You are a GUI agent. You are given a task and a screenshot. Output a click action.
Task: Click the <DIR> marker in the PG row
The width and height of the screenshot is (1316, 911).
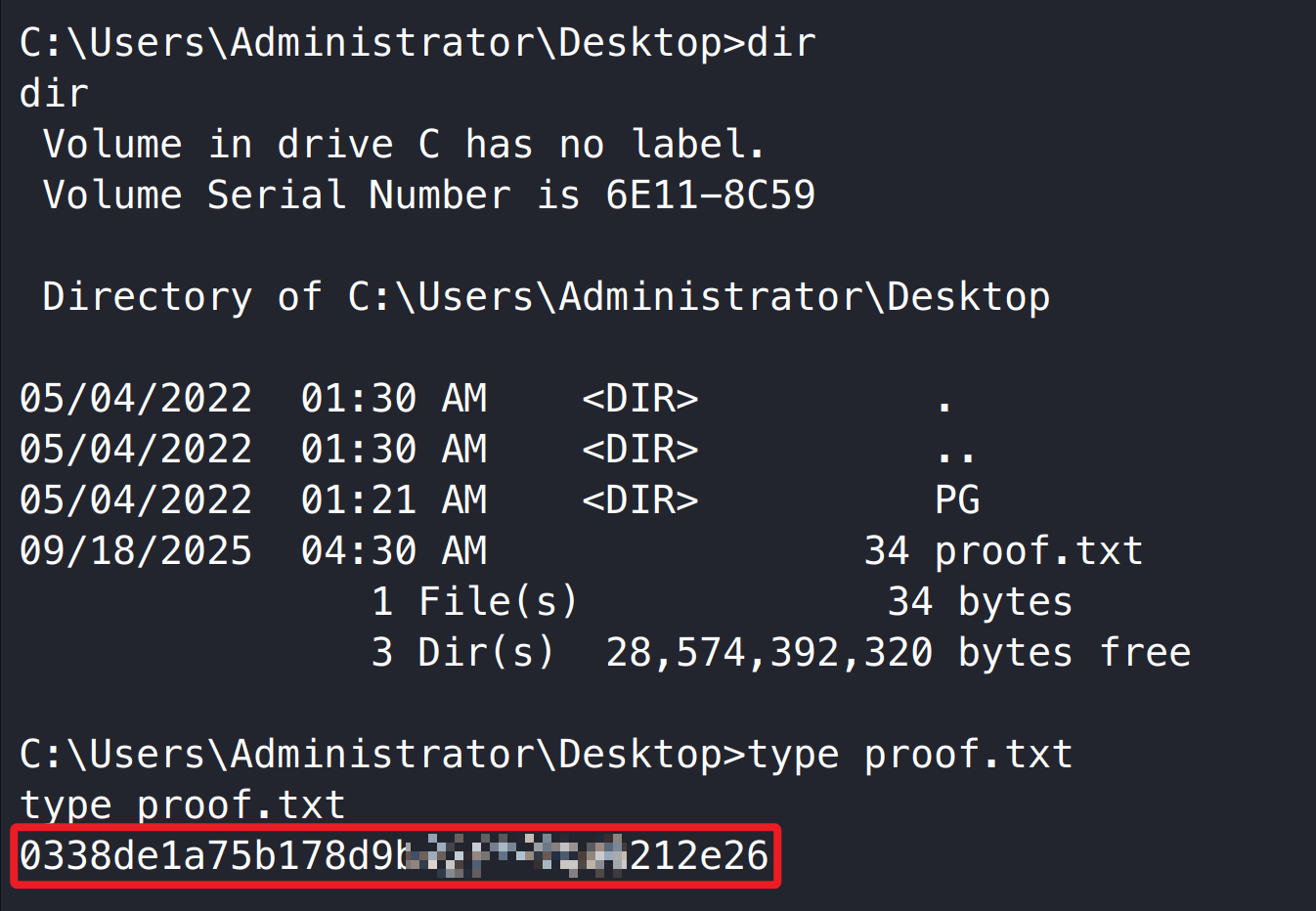coord(639,500)
